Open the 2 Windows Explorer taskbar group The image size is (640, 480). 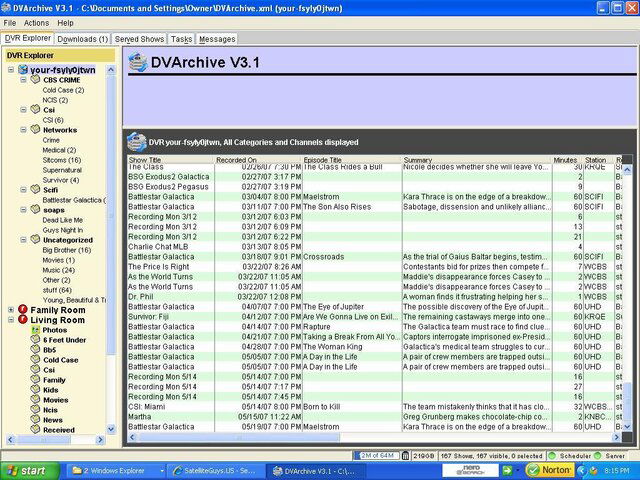coord(115,471)
